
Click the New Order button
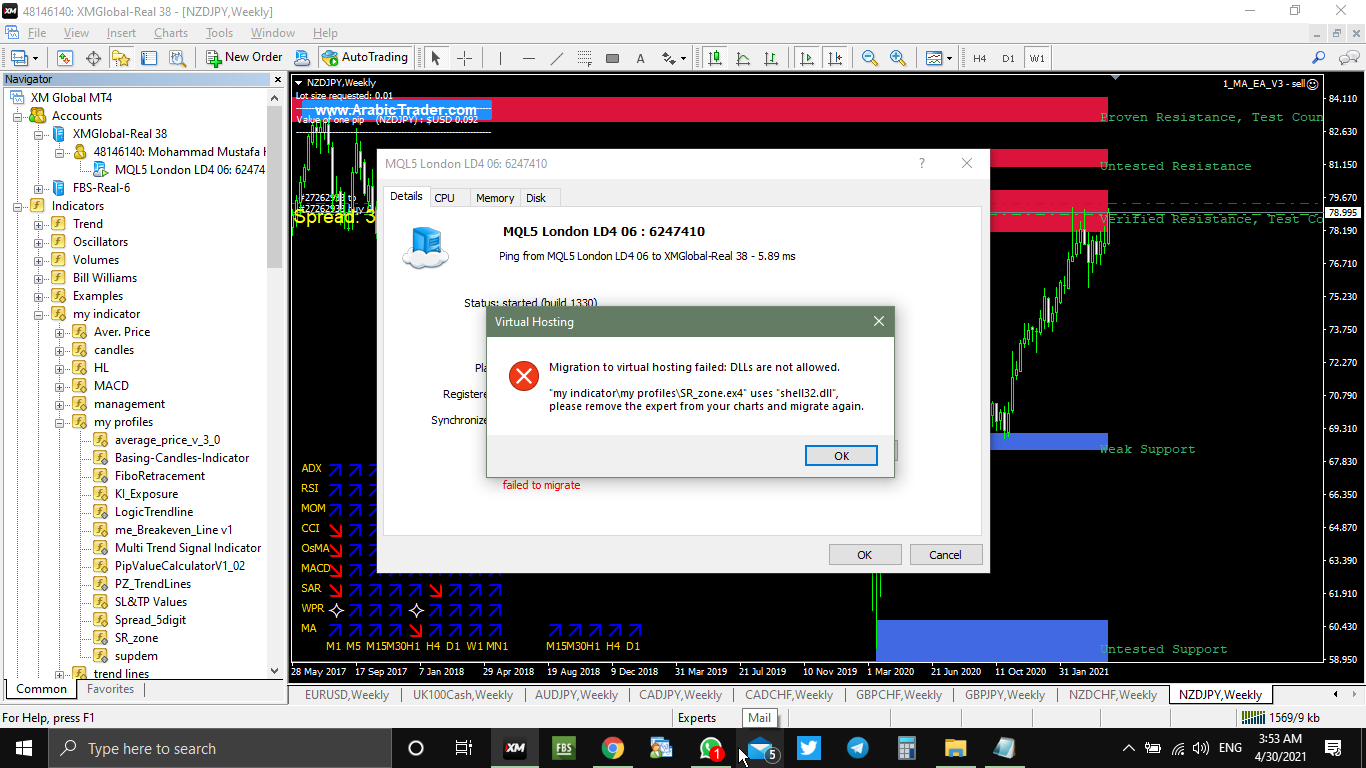pos(244,58)
